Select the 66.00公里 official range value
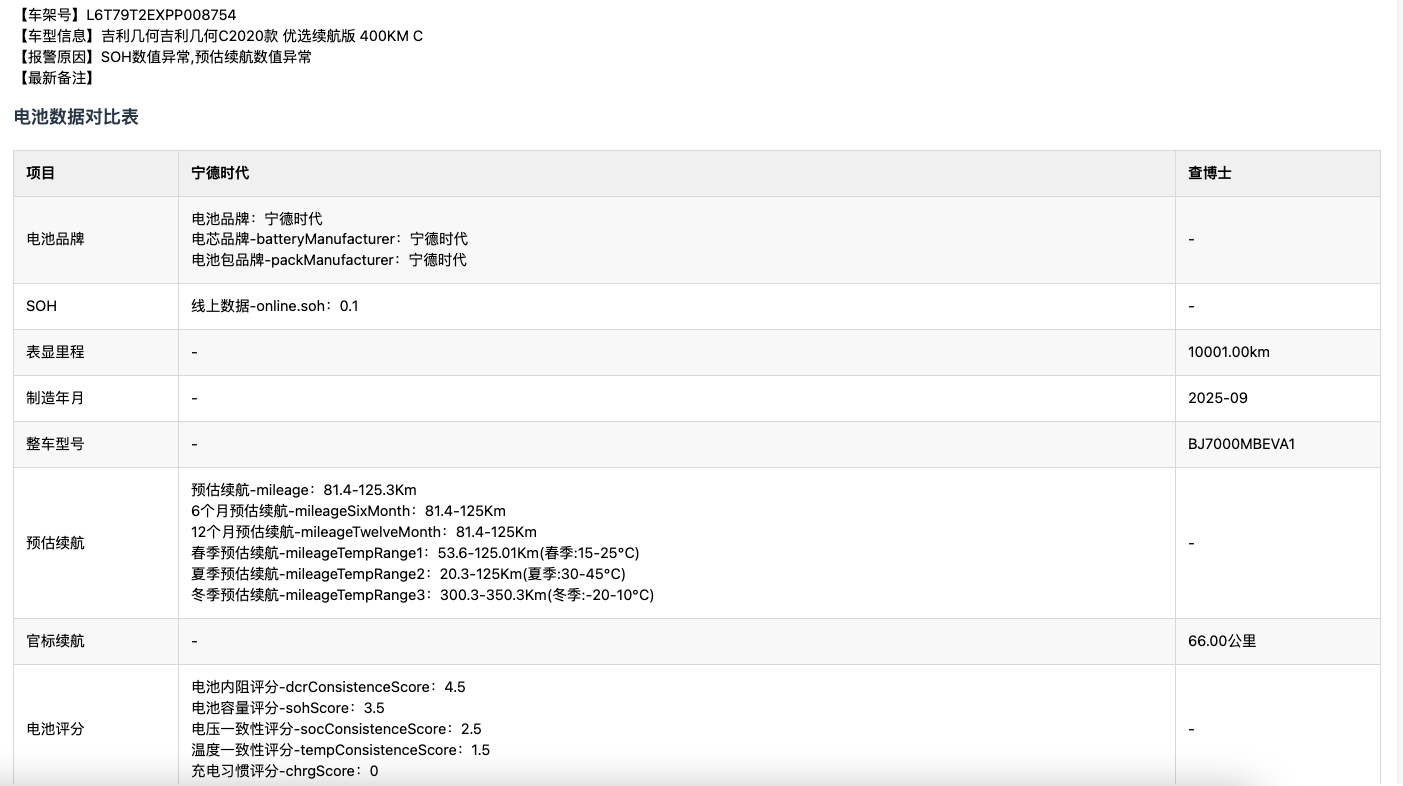Image resolution: width=1403 pixels, height=786 pixels. pos(1222,642)
